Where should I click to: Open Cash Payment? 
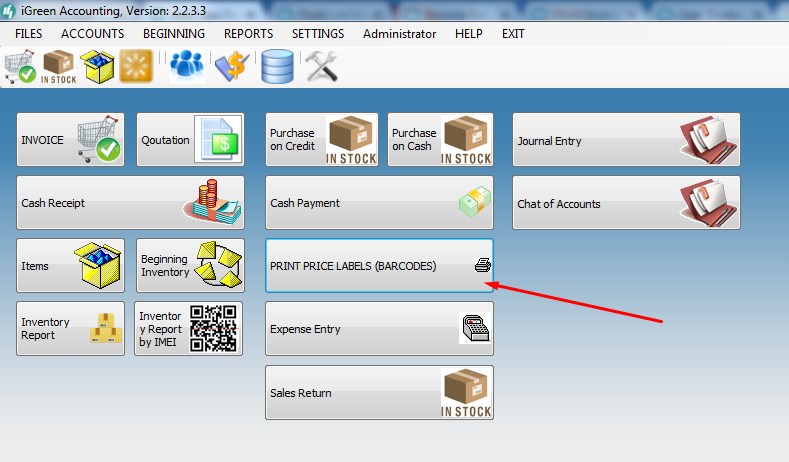tap(379, 202)
